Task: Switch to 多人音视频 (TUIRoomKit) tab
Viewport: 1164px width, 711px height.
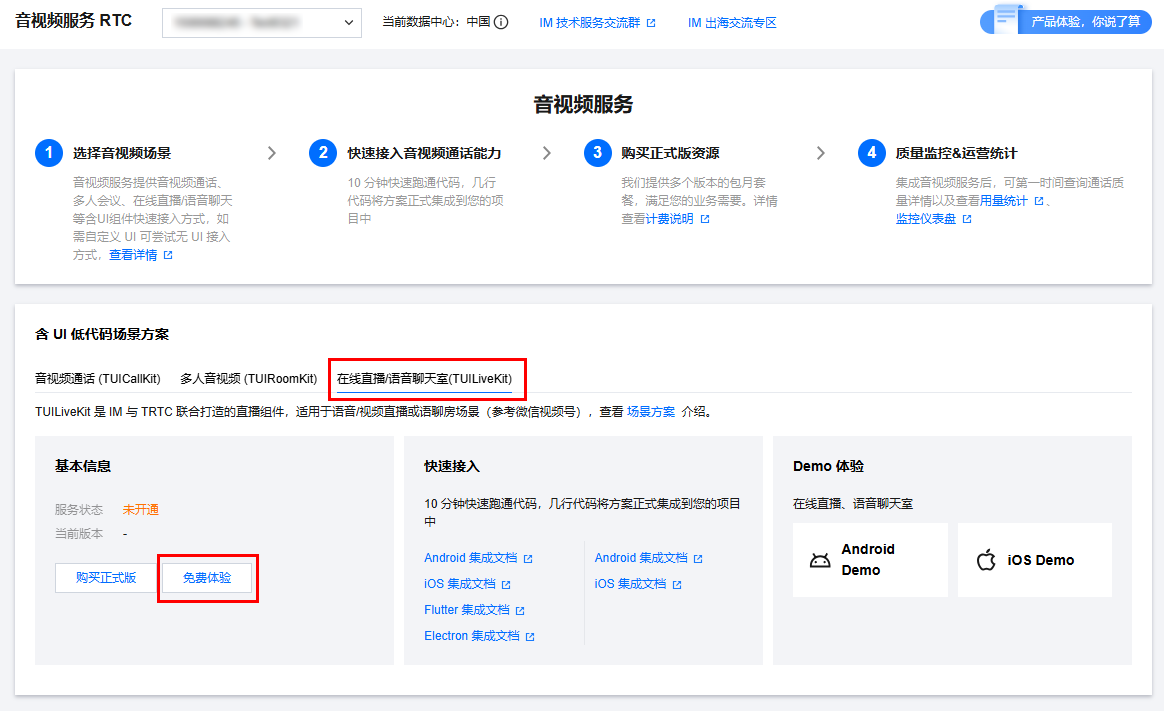Action: [248, 379]
